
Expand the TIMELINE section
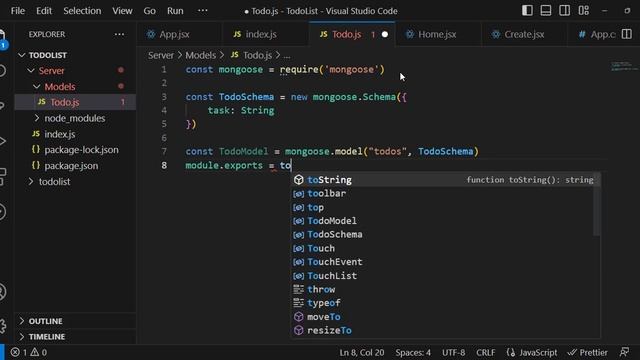pyautogui.click(x=76, y=337)
